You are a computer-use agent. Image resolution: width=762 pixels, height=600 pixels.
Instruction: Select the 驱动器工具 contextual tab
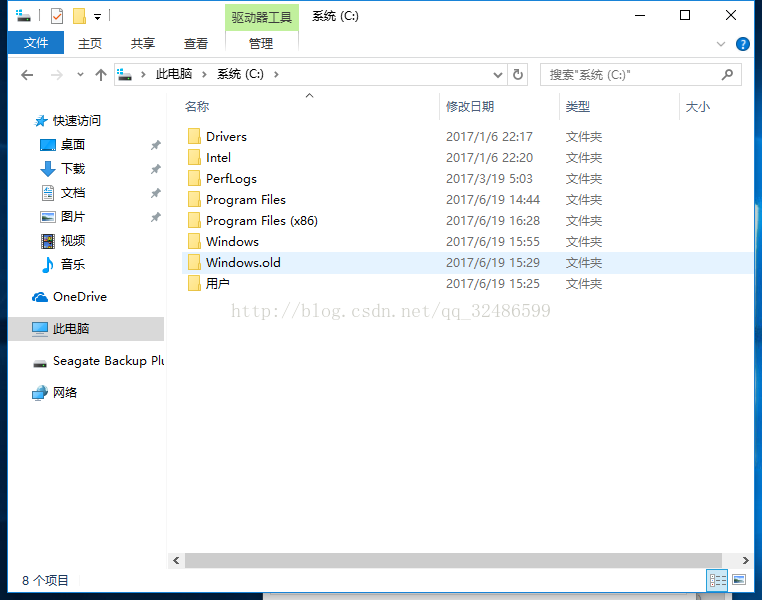(261, 17)
